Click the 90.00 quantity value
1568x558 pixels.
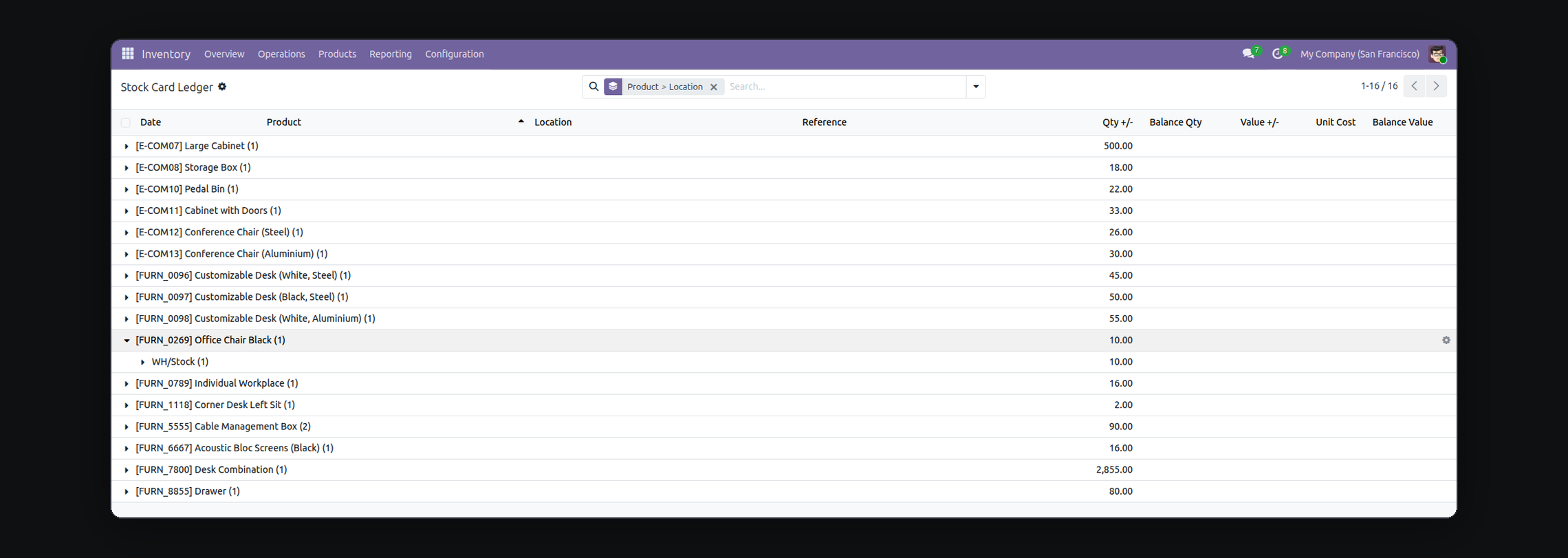click(x=1121, y=426)
